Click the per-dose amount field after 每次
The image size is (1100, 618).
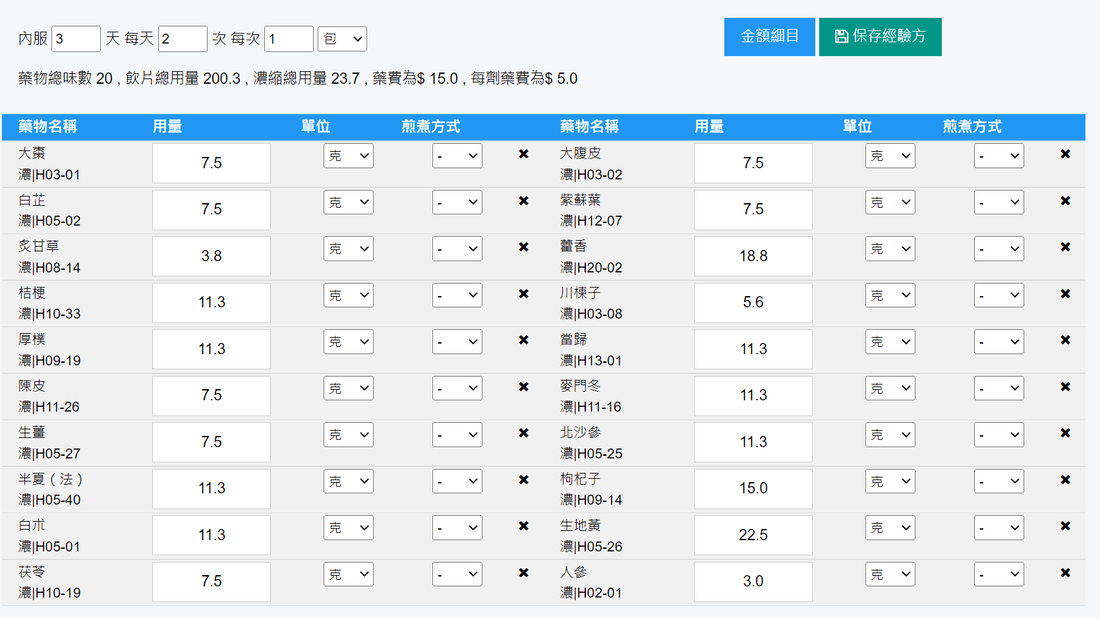(x=289, y=39)
